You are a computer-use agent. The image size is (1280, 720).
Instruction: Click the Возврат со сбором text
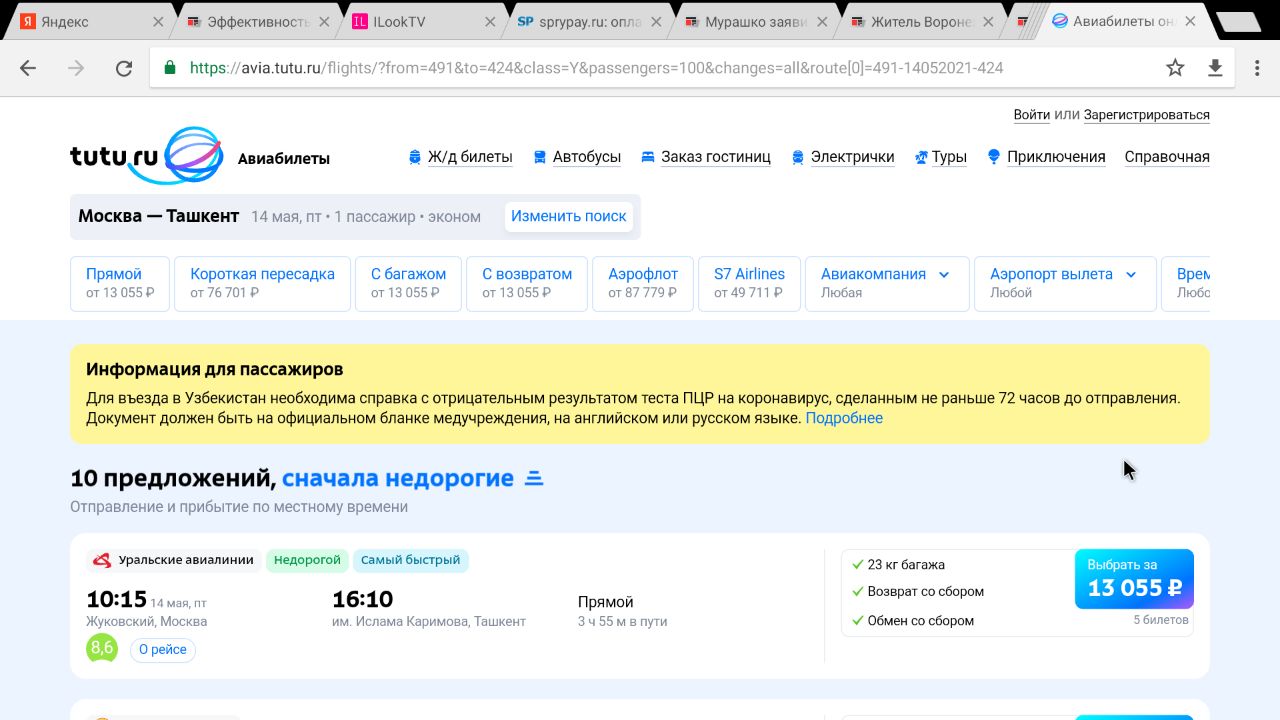point(926,592)
